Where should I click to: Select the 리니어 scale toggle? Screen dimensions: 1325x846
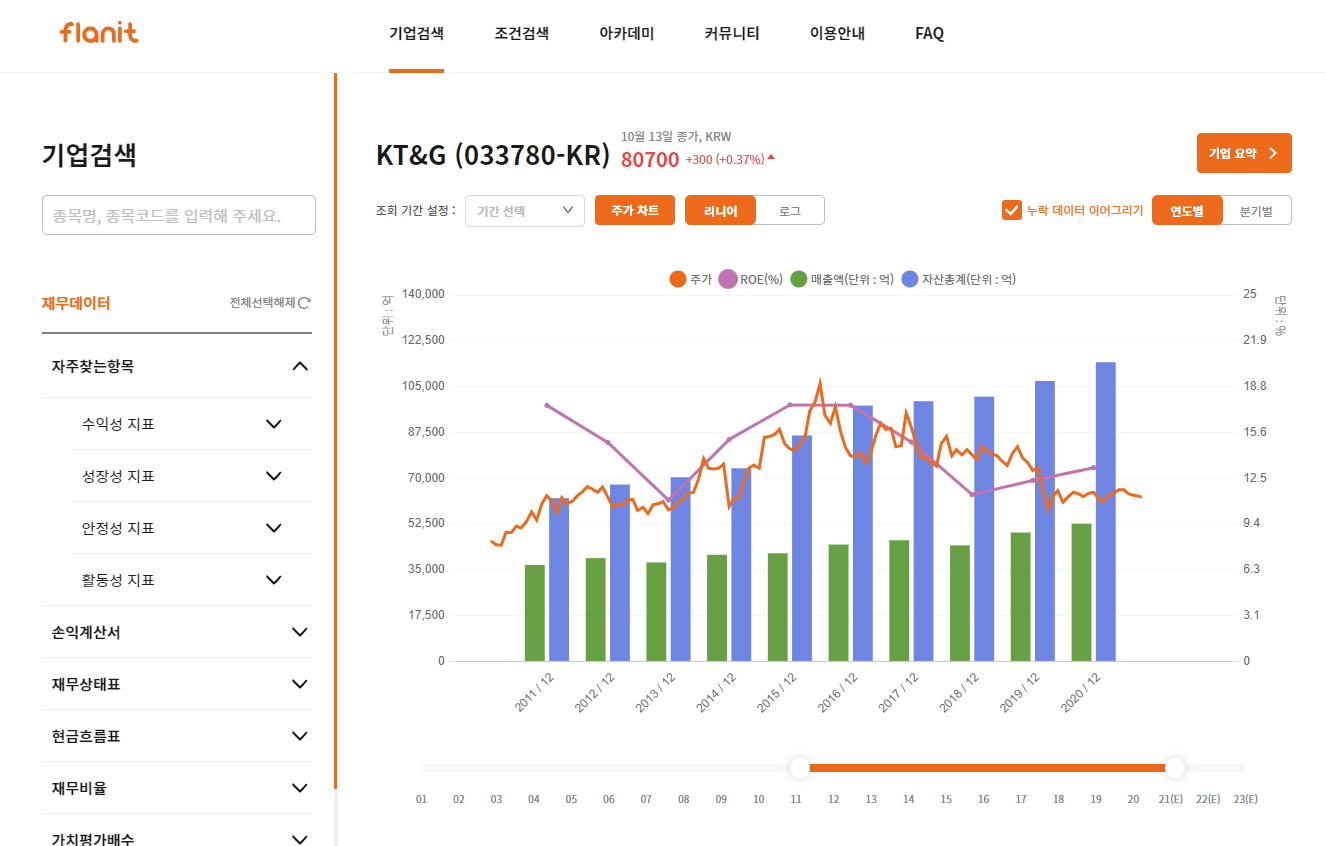tap(720, 210)
